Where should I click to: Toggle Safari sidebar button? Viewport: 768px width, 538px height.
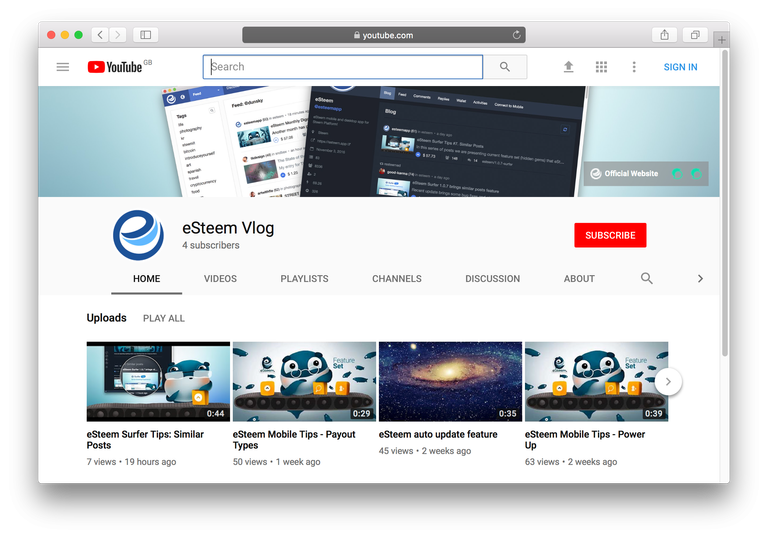pyautogui.click(x=145, y=35)
